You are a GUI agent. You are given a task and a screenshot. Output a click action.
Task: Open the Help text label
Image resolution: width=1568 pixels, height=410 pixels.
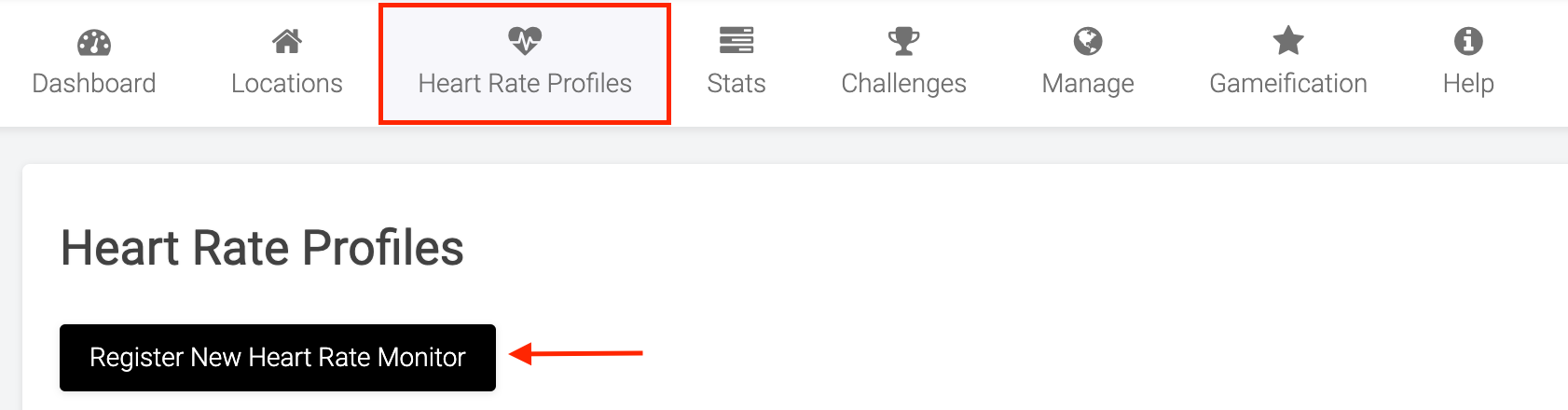click(x=1468, y=84)
